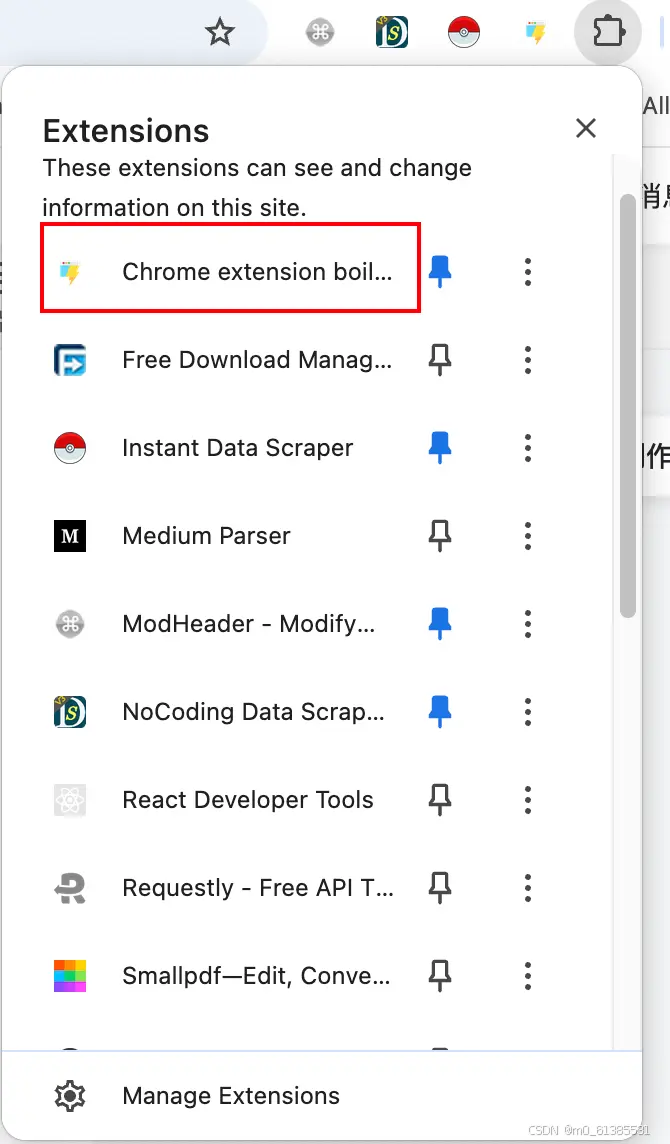Click the Medium Parser list icon
Image resolution: width=670 pixels, height=1144 pixels.
(70, 536)
